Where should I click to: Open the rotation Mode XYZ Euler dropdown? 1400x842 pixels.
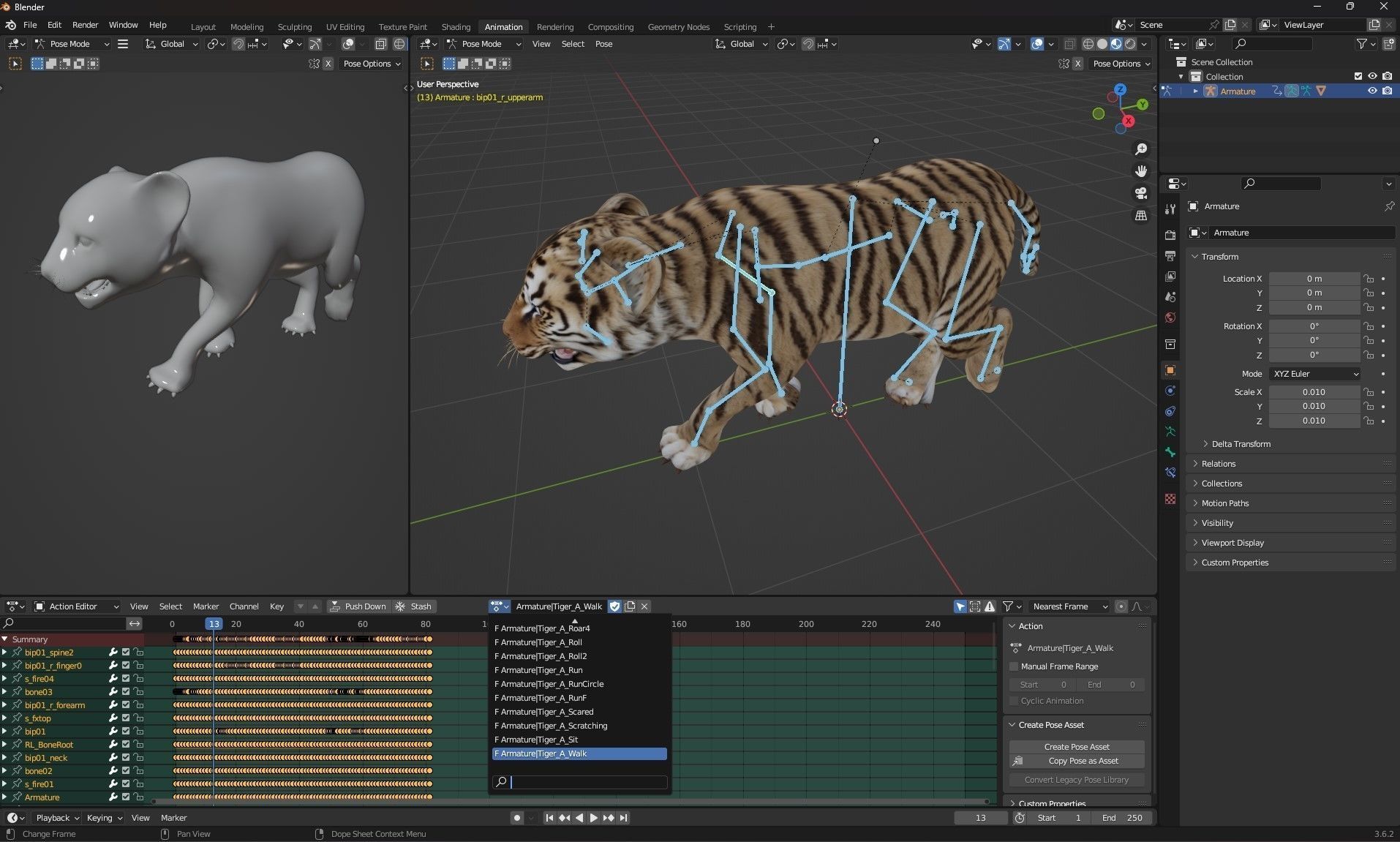pyautogui.click(x=1315, y=374)
